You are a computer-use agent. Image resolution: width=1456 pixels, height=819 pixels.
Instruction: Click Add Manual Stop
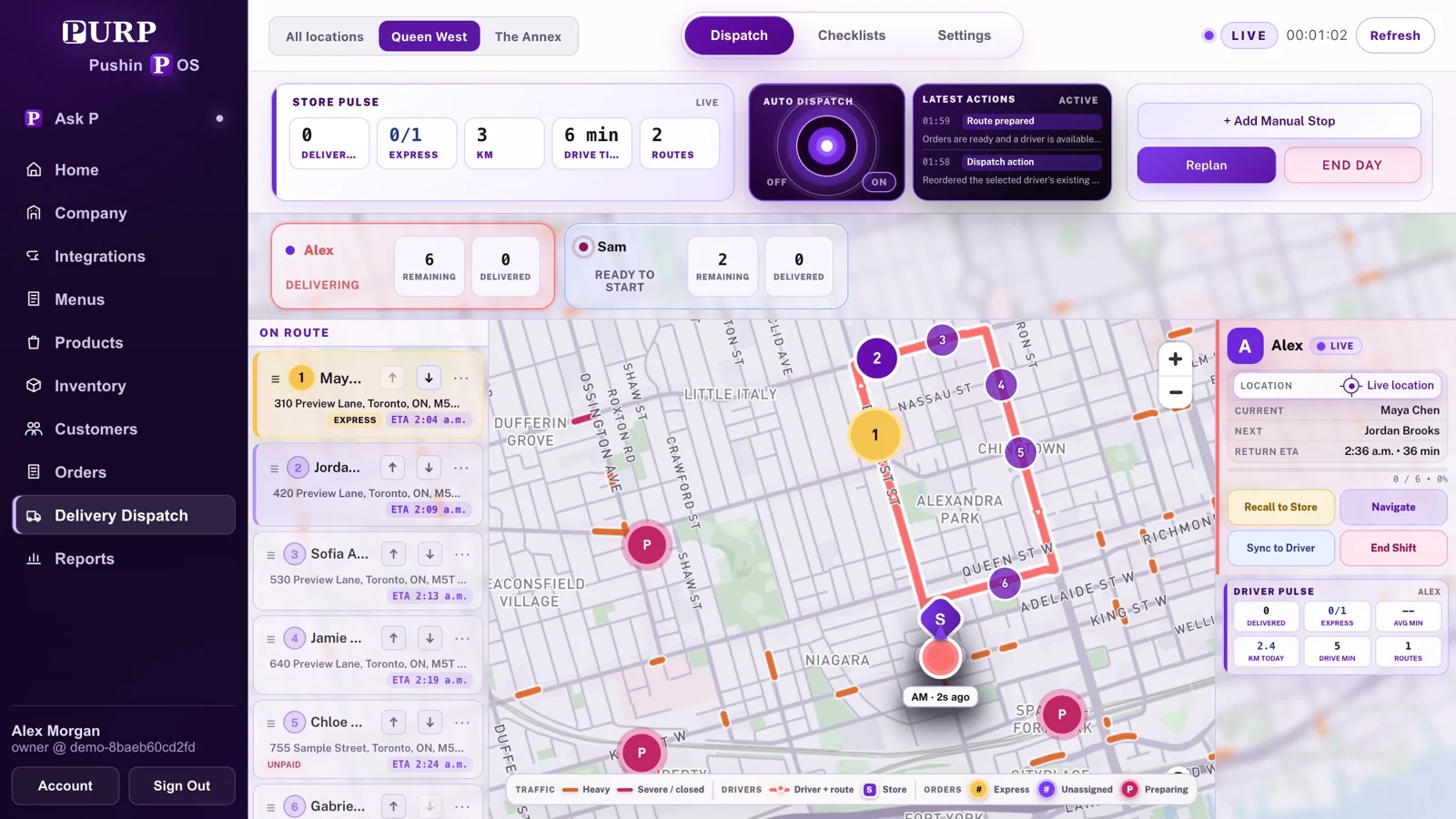1279,121
